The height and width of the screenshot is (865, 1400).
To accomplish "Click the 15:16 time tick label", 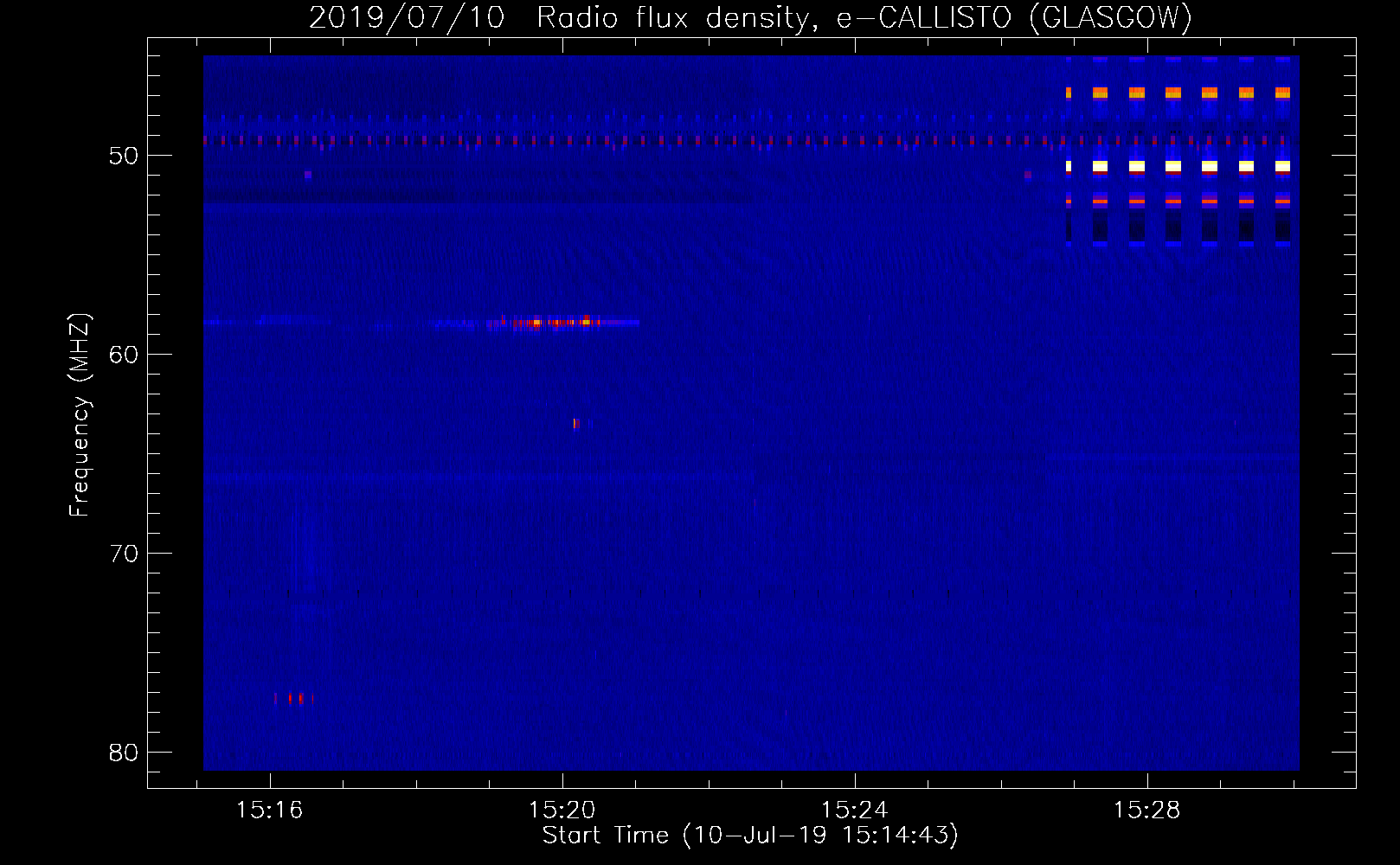I will click(x=270, y=811).
